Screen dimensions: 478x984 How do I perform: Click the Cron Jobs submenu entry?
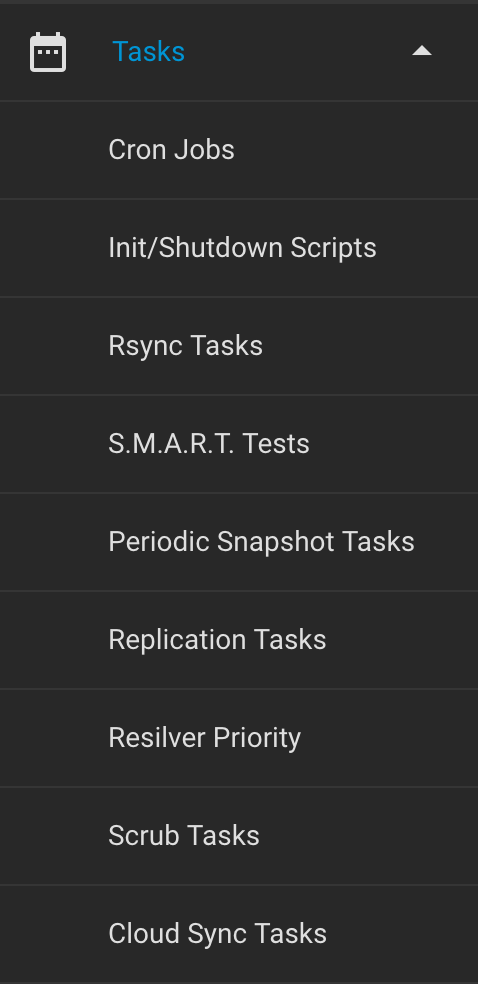click(x=239, y=150)
